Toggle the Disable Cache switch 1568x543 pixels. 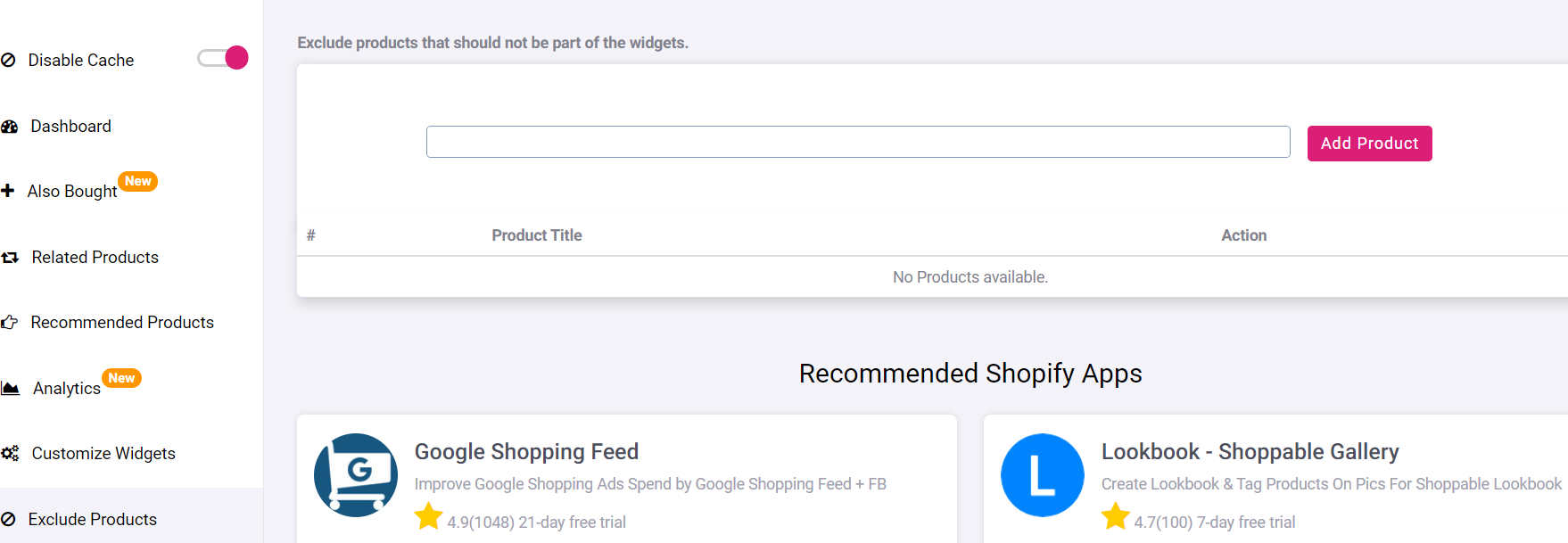click(x=223, y=58)
